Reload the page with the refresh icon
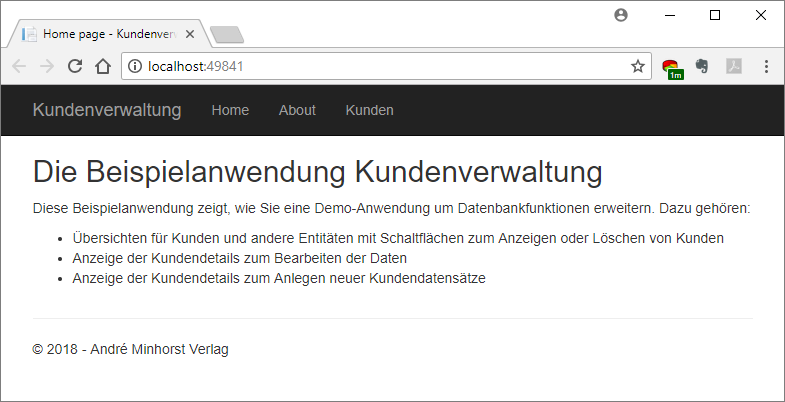The width and height of the screenshot is (785, 402). coord(75,66)
